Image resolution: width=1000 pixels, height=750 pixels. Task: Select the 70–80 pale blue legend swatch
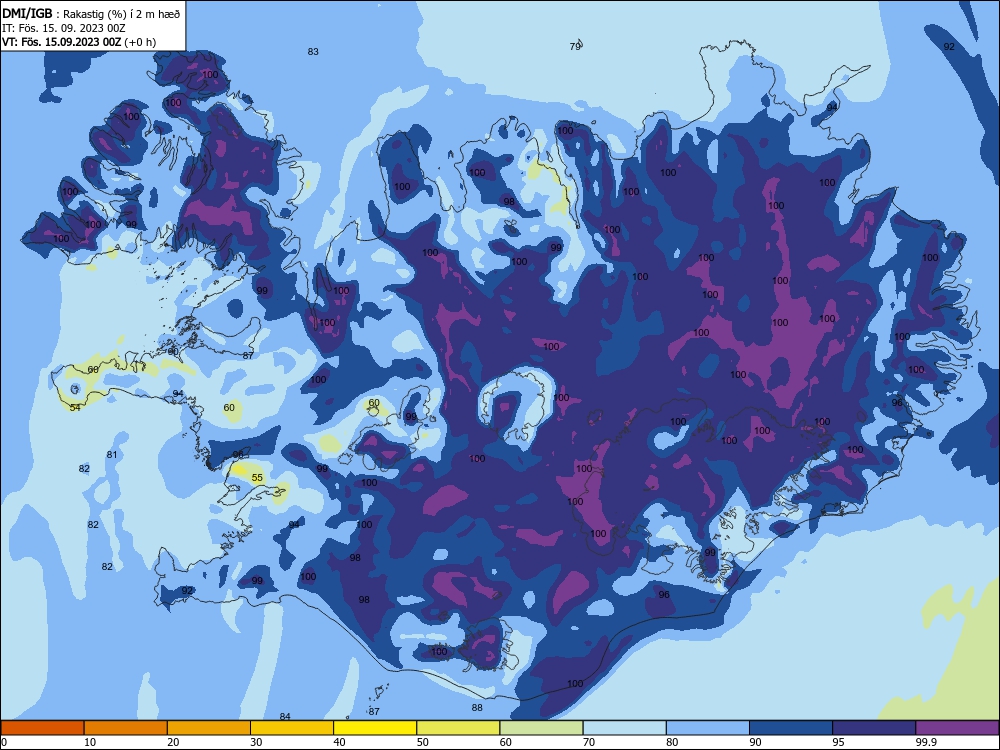[625, 728]
